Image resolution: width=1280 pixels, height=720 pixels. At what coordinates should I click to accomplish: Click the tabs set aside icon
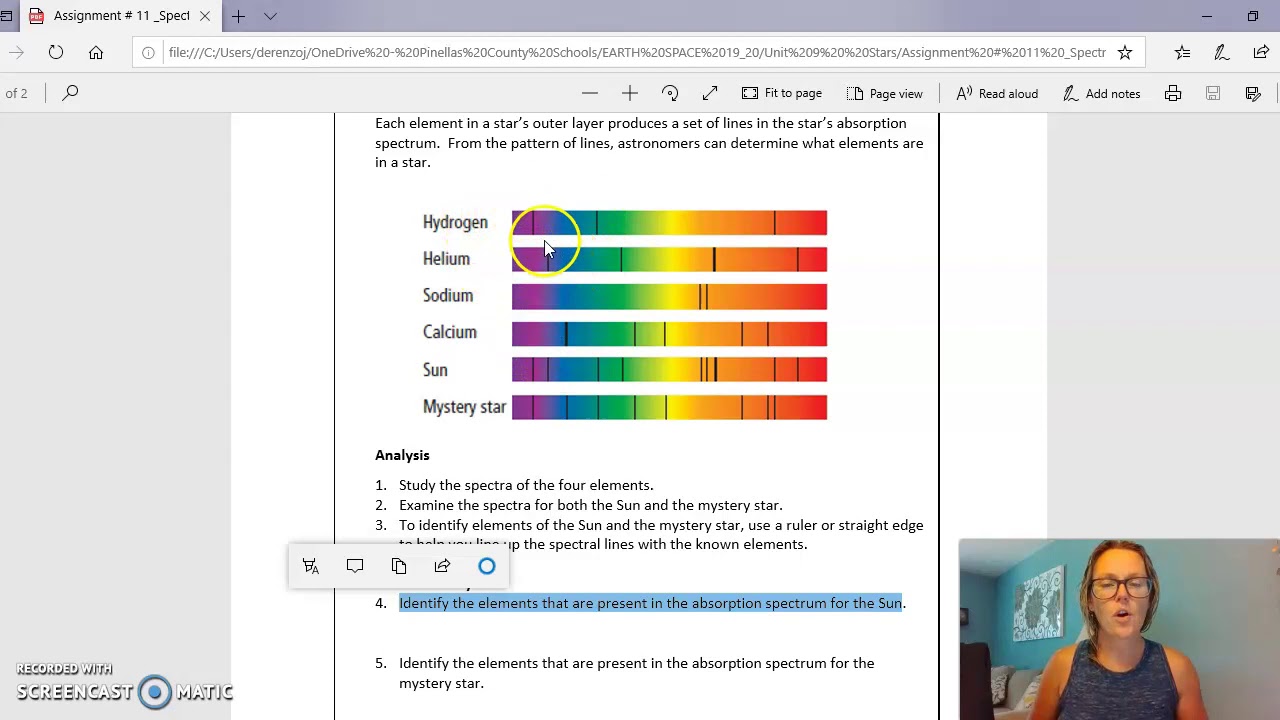tap(7, 16)
